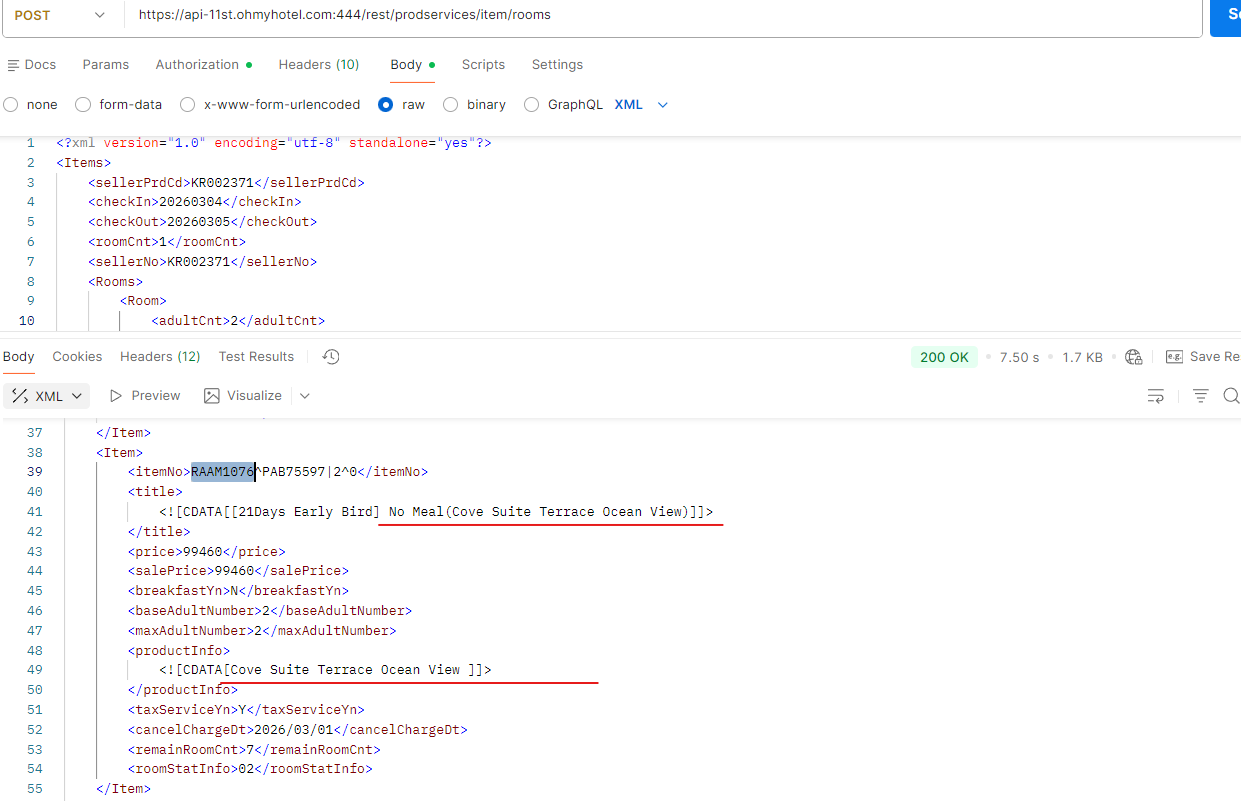Open the Settings tab
1241x801 pixels.
pos(557,64)
